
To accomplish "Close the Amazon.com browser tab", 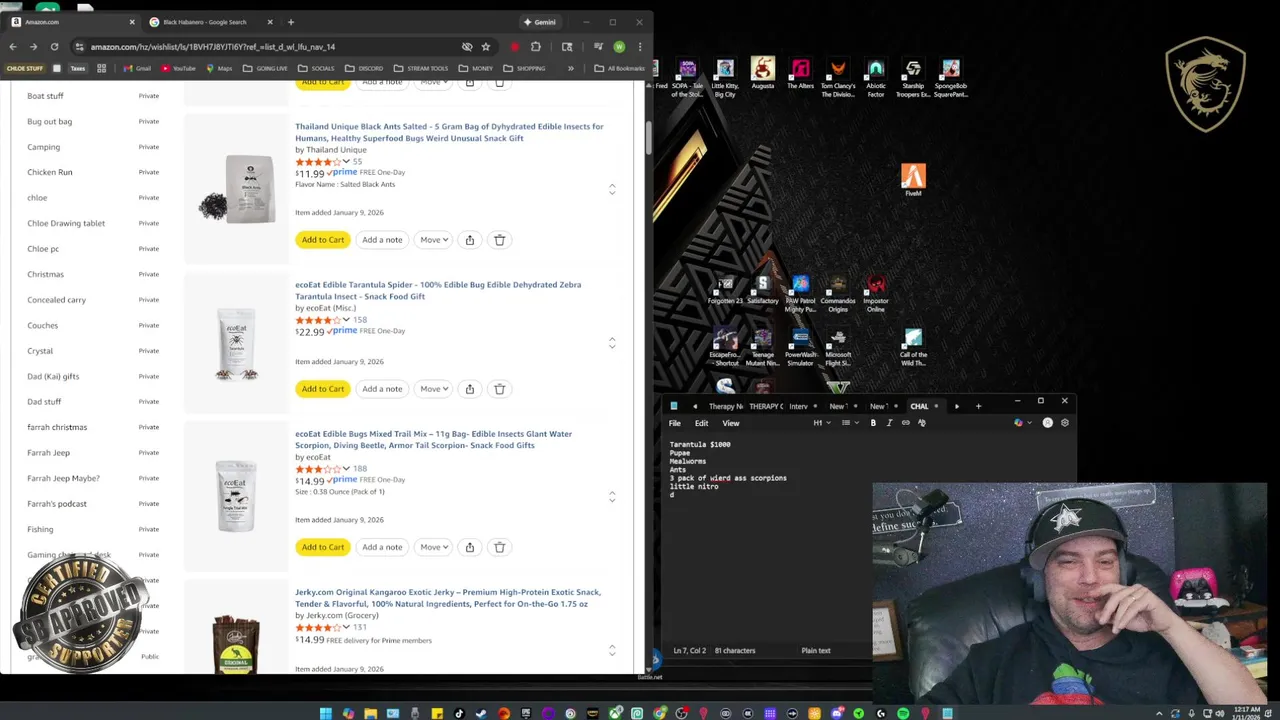I will 131,22.
